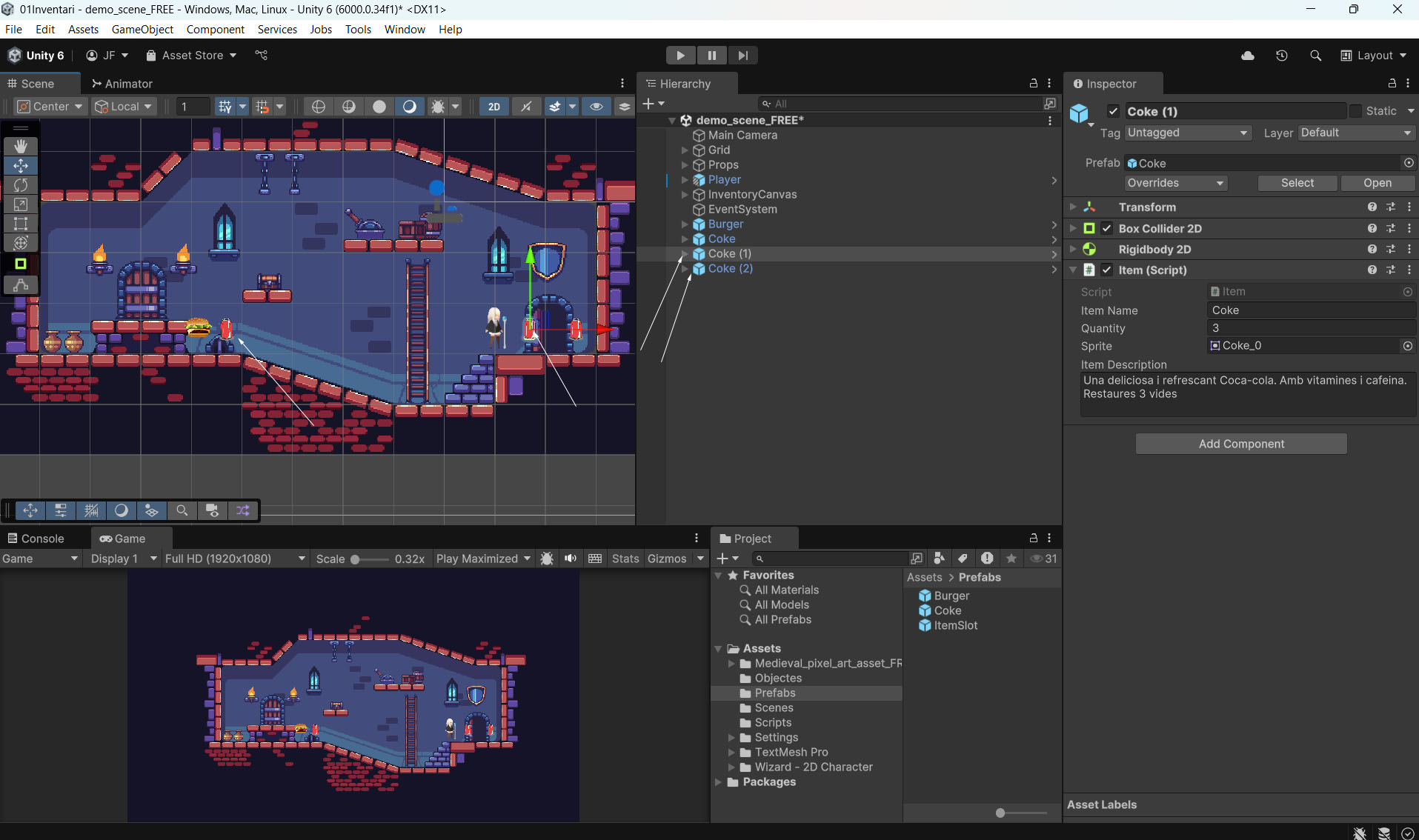Select the Hand tool in Scene view

[x=21, y=146]
